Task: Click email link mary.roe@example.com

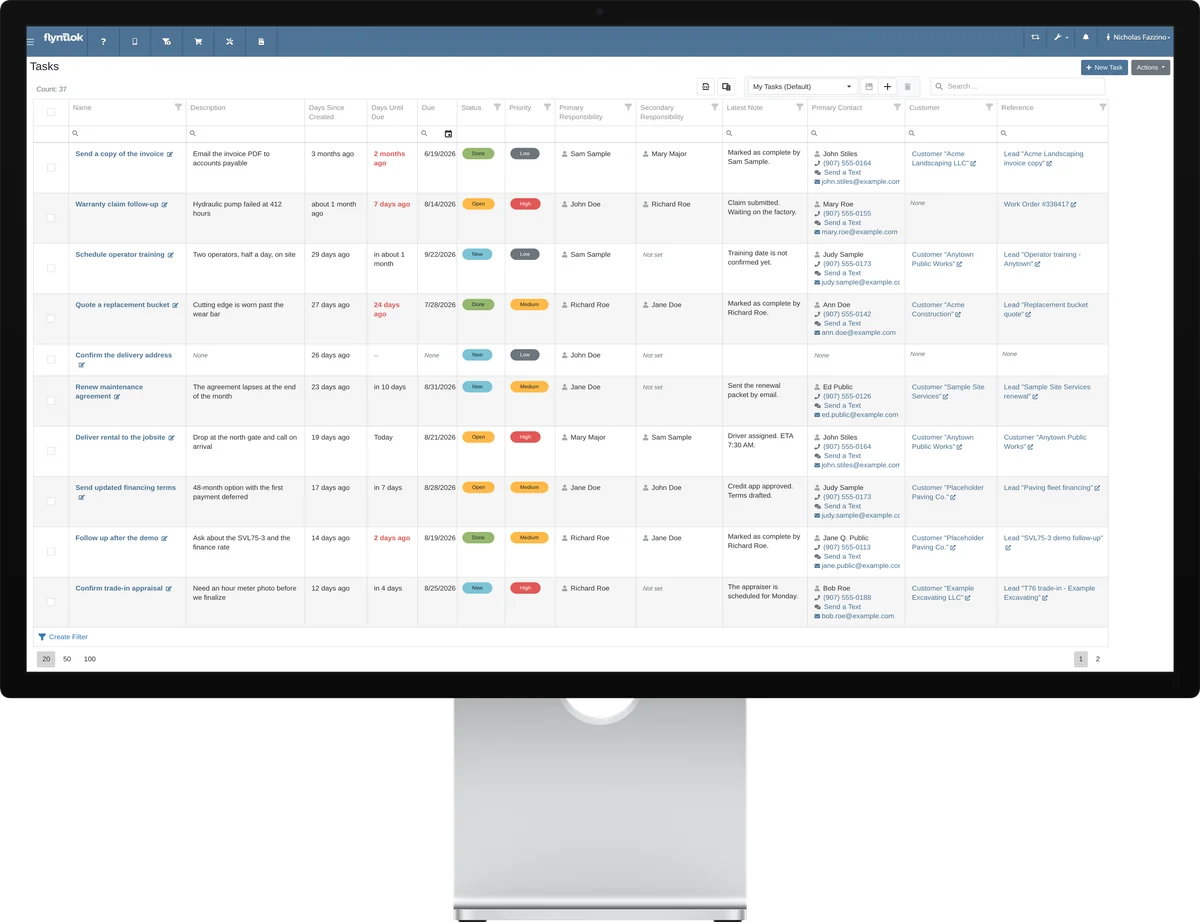Action: click(859, 232)
